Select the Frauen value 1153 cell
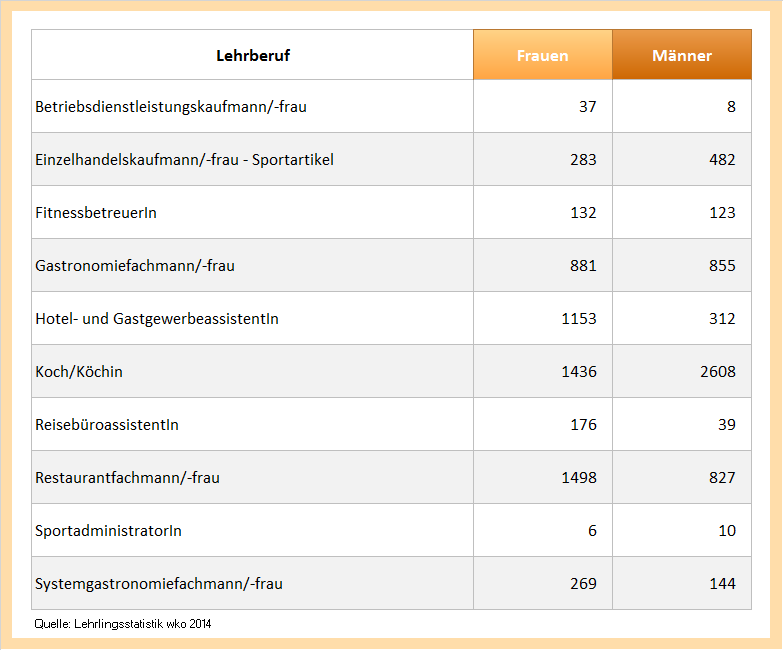The width and height of the screenshot is (783, 650). point(579,318)
